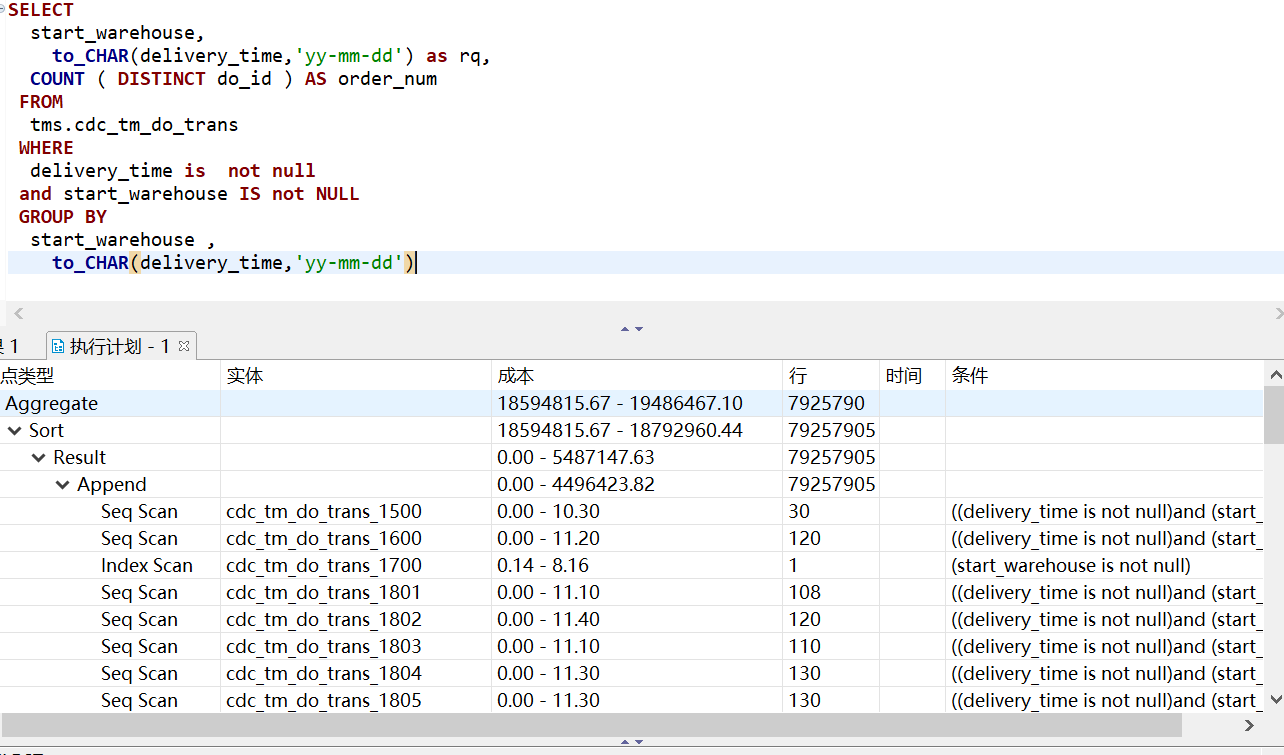Collapse the Result node
Image resolution: width=1284 pixels, height=755 pixels.
pos(39,458)
